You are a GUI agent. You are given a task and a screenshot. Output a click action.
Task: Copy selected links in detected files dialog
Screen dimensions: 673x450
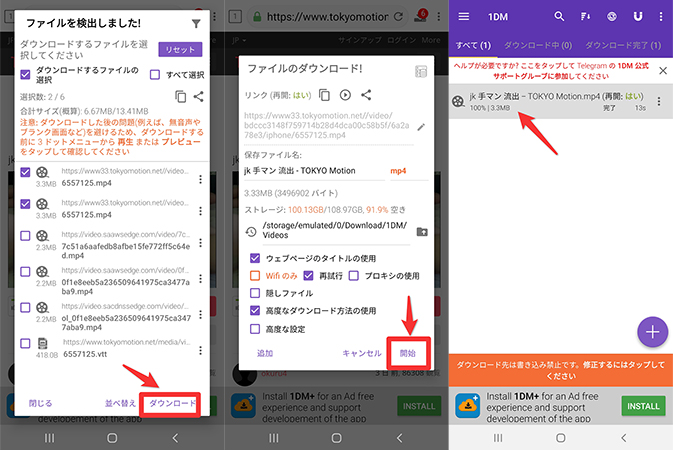pos(181,97)
